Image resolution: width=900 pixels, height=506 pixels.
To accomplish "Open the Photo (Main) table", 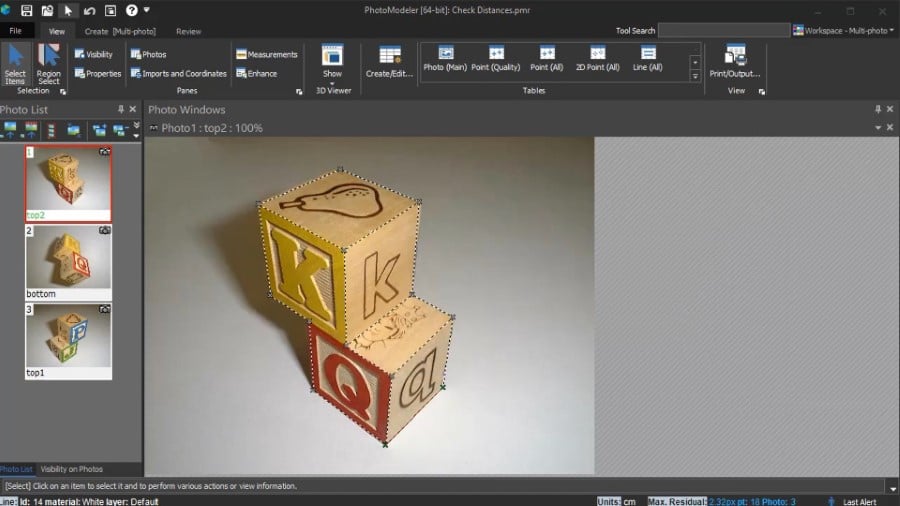I will click(445, 58).
